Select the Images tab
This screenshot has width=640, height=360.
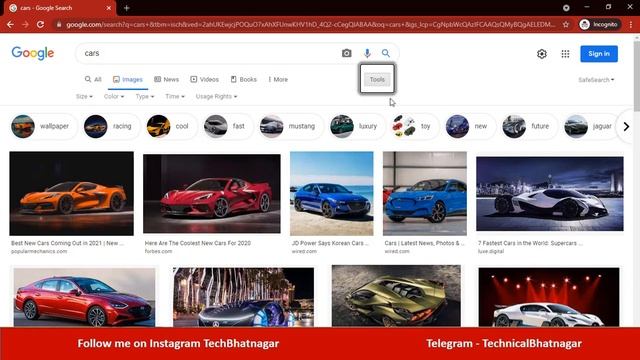tap(128, 79)
